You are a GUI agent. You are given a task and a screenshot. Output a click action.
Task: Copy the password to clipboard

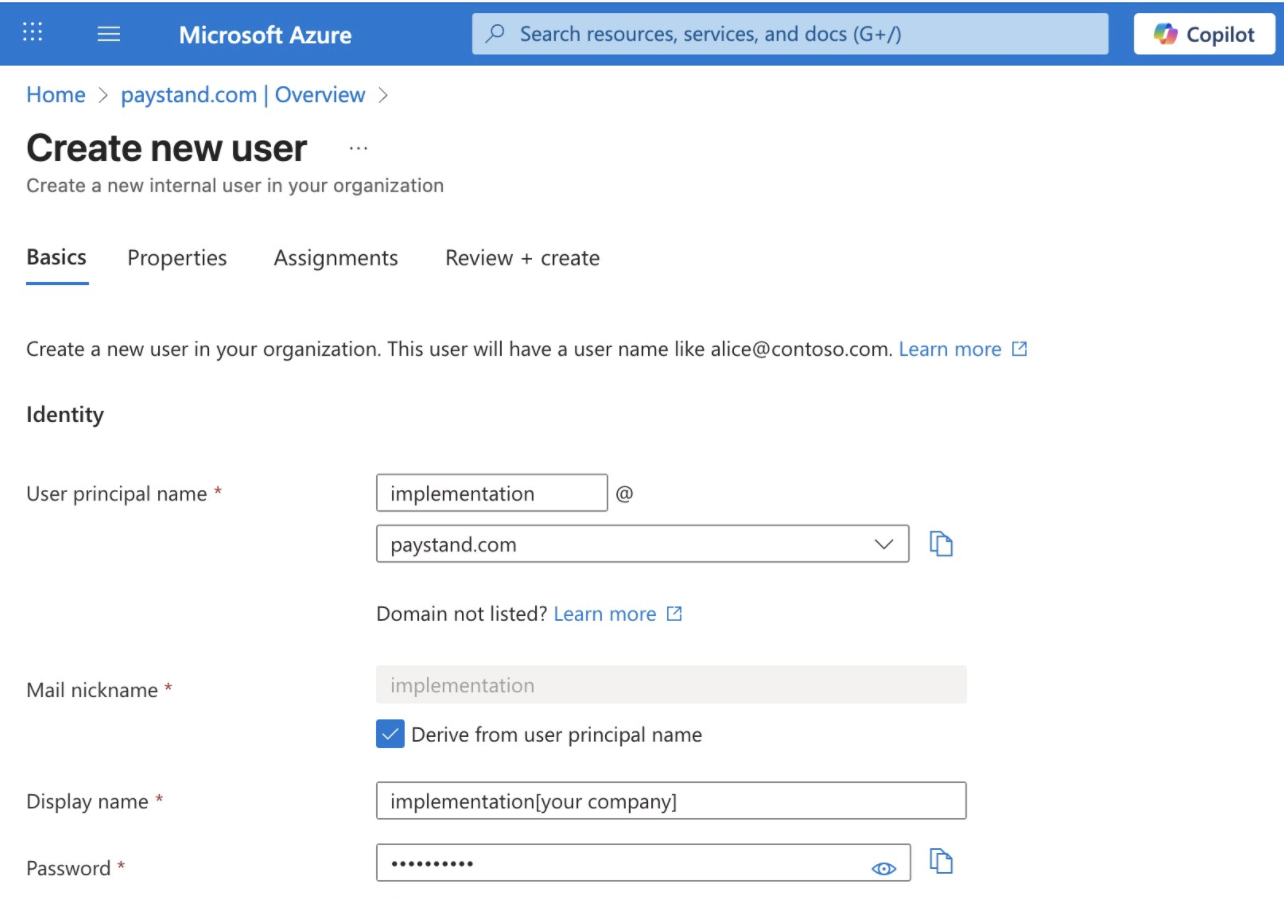[941, 861]
